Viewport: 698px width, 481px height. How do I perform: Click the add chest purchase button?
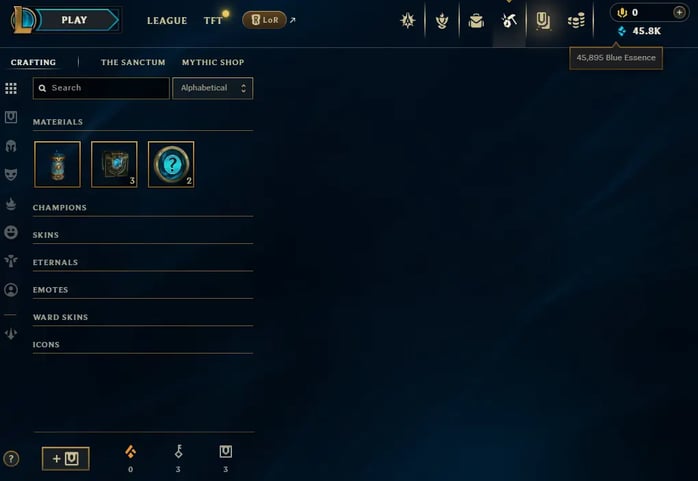click(65, 458)
